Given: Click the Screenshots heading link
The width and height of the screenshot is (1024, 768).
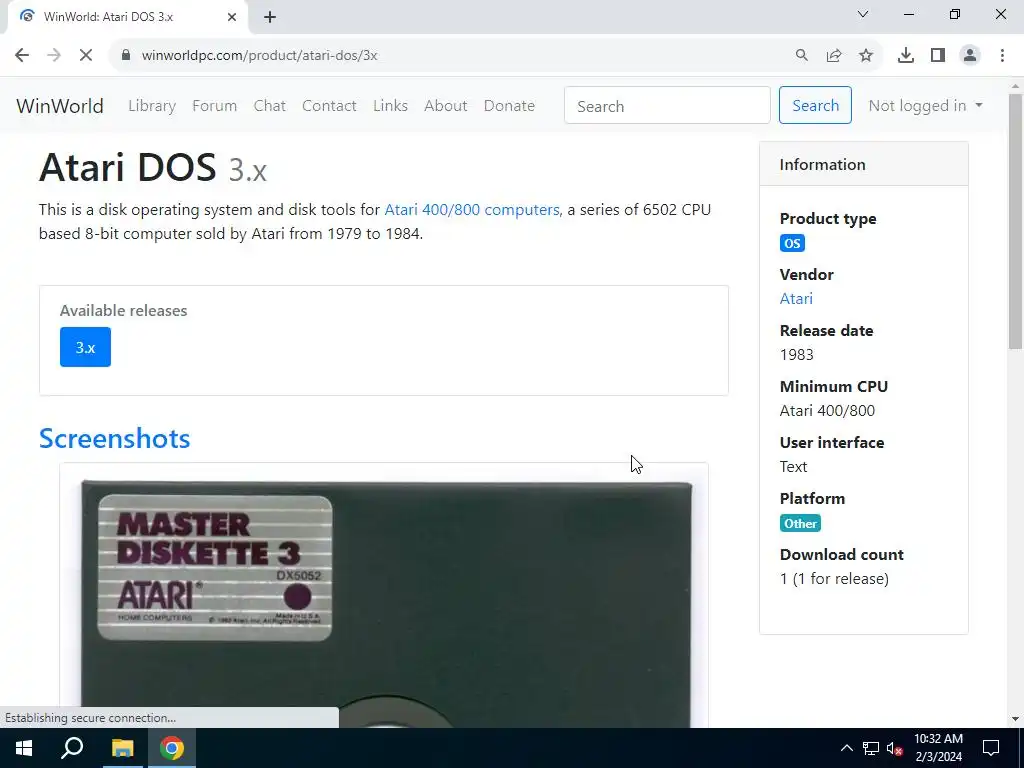Looking at the screenshot, I should coord(115,438).
